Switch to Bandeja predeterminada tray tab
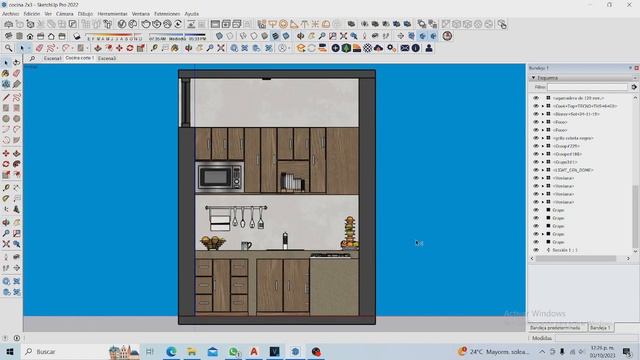 [558, 327]
